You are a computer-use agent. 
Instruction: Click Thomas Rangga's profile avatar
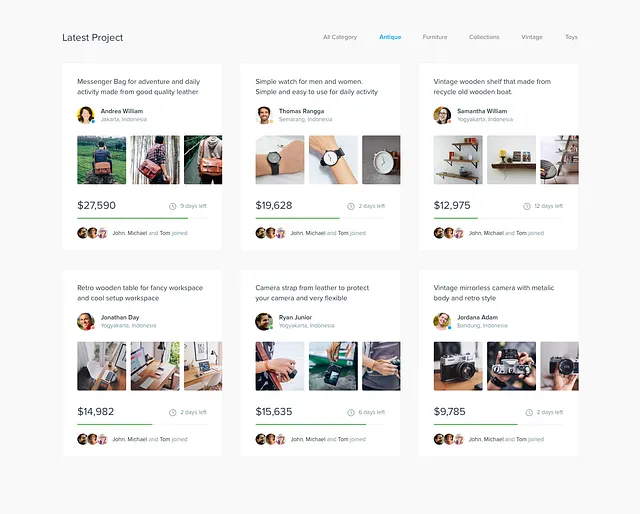264,115
